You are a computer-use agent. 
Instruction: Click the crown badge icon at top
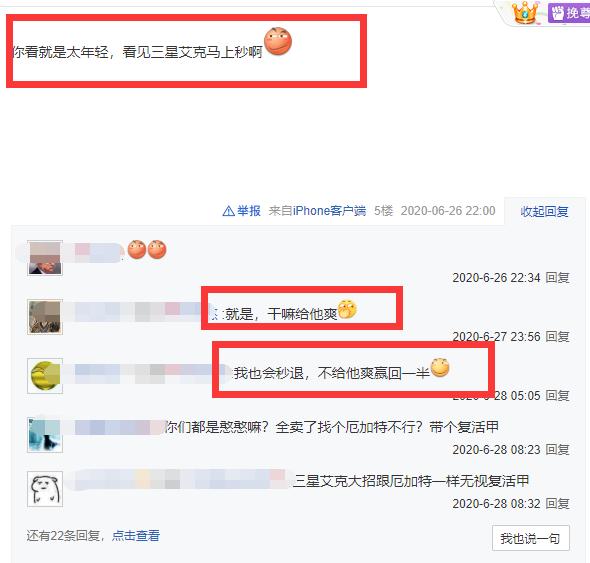click(x=525, y=12)
